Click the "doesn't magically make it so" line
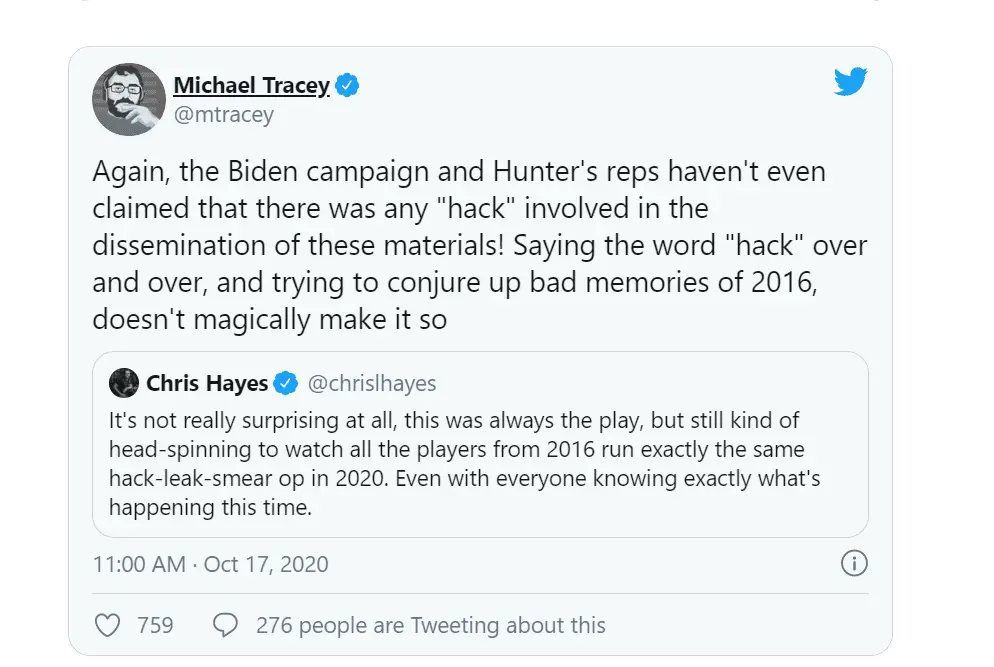 click(268, 320)
